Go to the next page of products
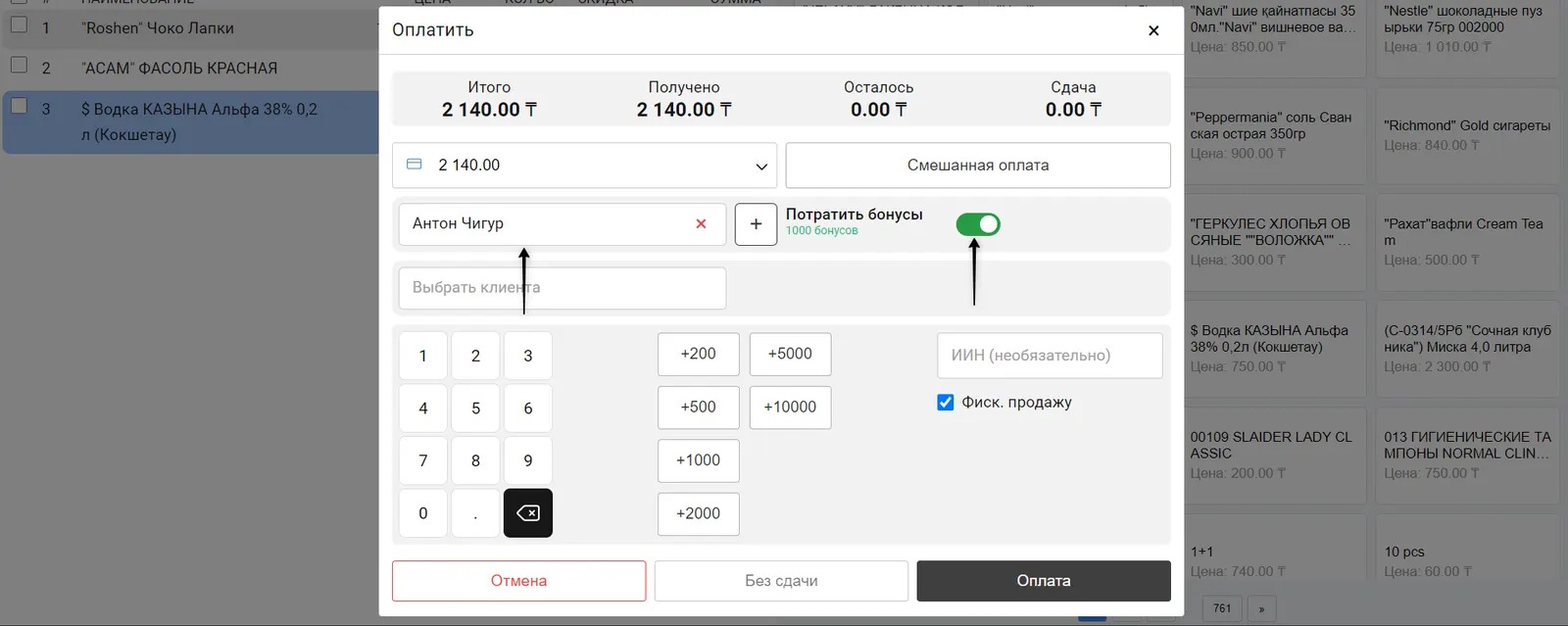1568x626 pixels. pyautogui.click(x=1261, y=608)
